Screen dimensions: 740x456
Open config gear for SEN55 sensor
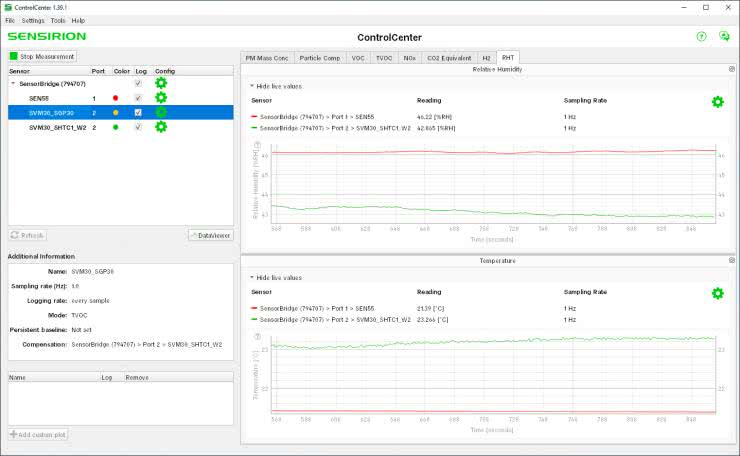tap(161, 98)
